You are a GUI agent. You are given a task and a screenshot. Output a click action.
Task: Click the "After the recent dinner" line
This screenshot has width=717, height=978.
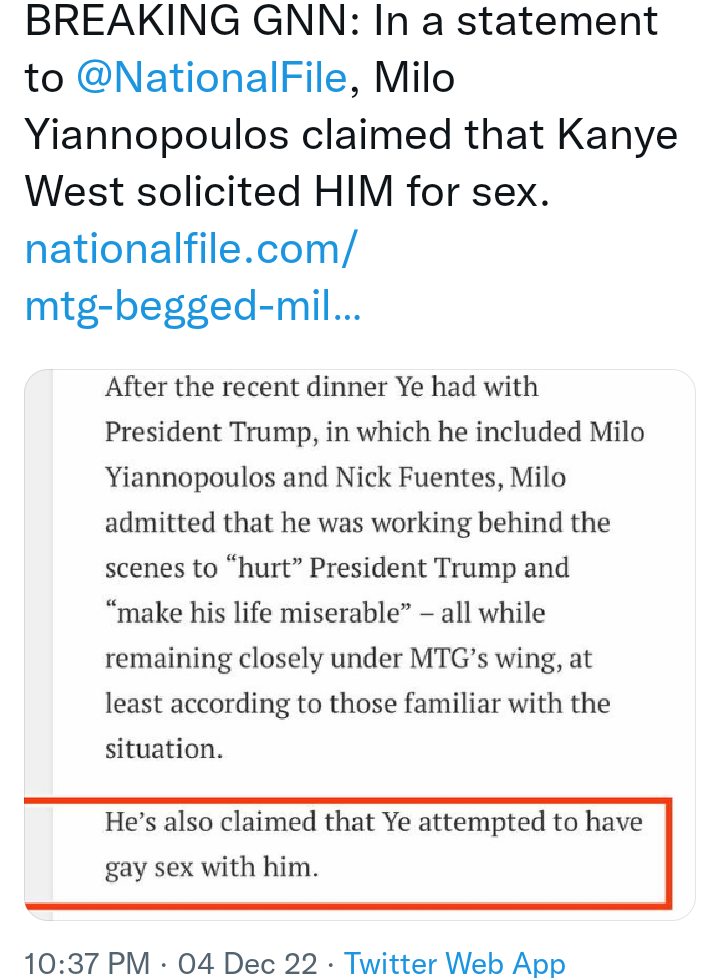[322, 387]
